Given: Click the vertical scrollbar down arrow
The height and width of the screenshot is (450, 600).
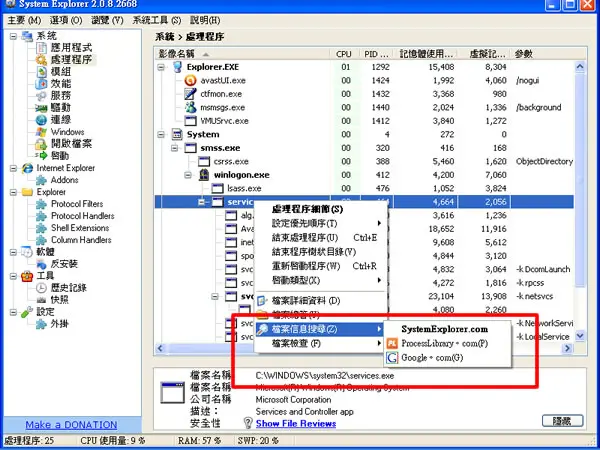Looking at the screenshot, I should (580, 336).
